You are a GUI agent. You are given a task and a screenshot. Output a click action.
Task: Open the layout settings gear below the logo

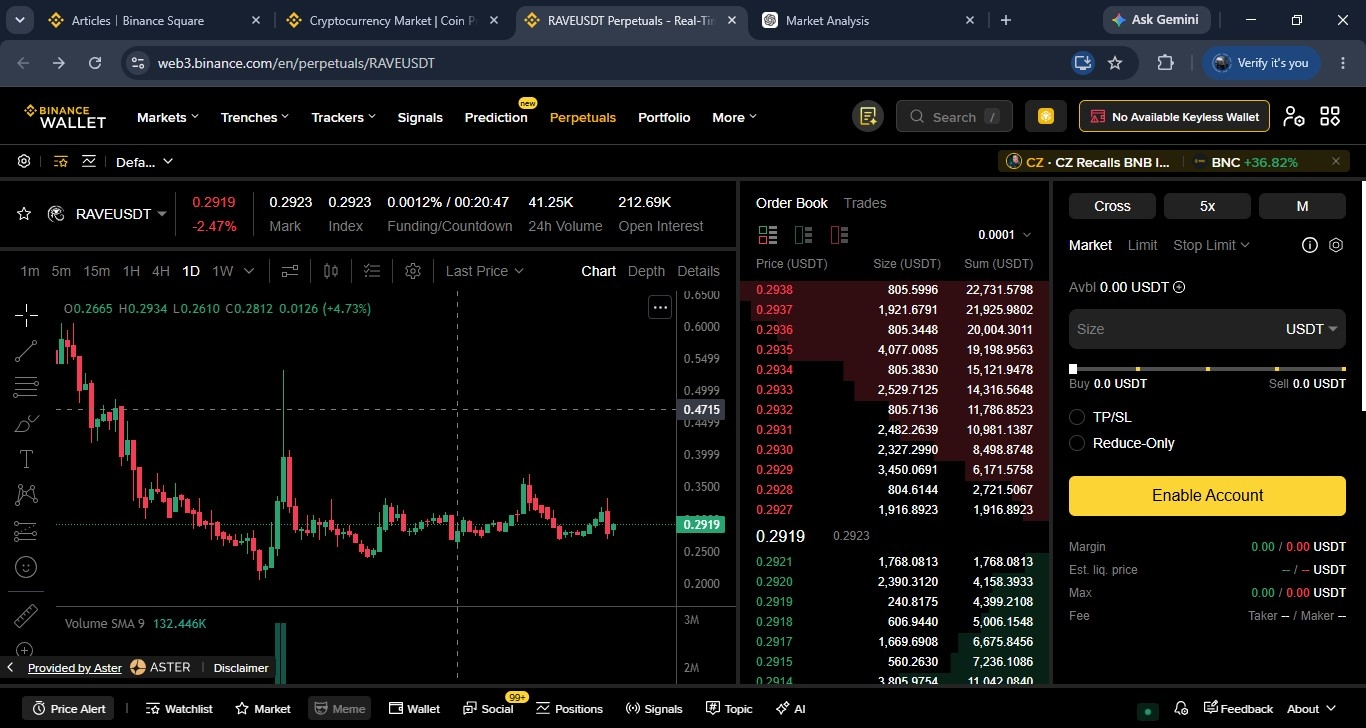pos(24,161)
